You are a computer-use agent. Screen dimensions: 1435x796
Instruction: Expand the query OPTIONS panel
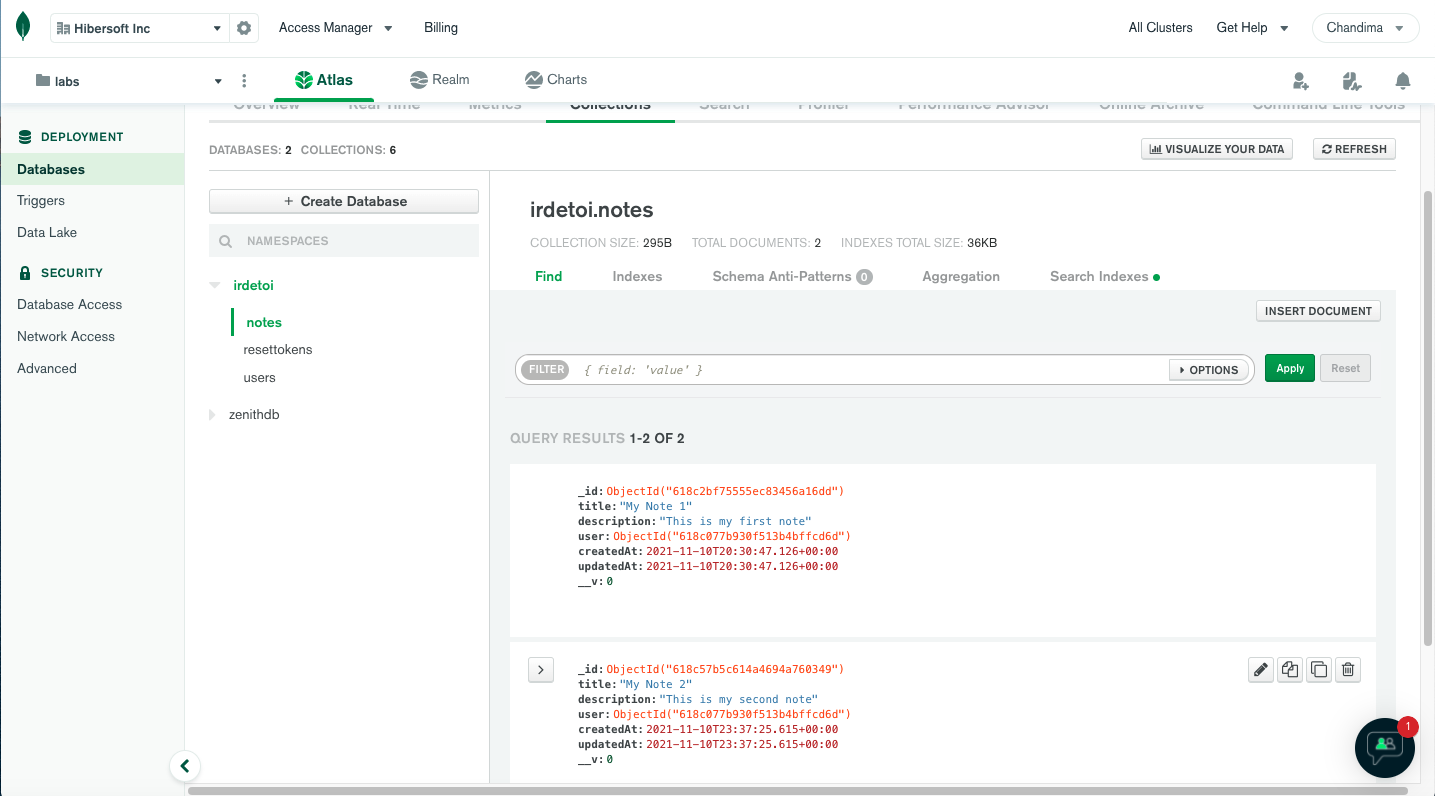(1209, 369)
